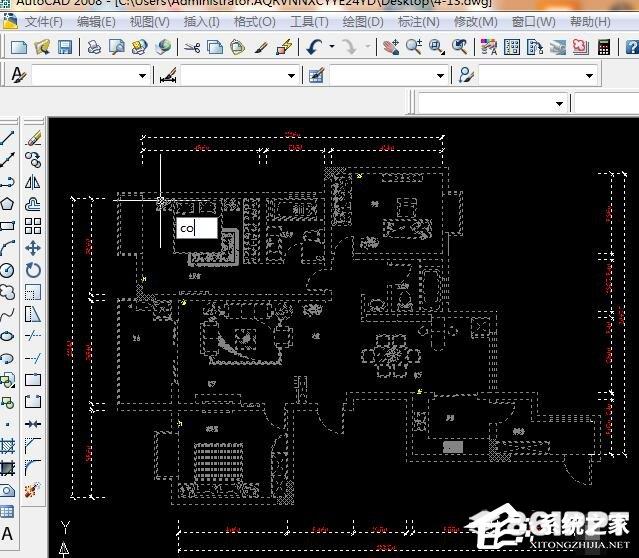Image resolution: width=639 pixels, height=558 pixels.
Task: Click the dynamic input box containing co
Action: pyautogui.click(x=197, y=228)
